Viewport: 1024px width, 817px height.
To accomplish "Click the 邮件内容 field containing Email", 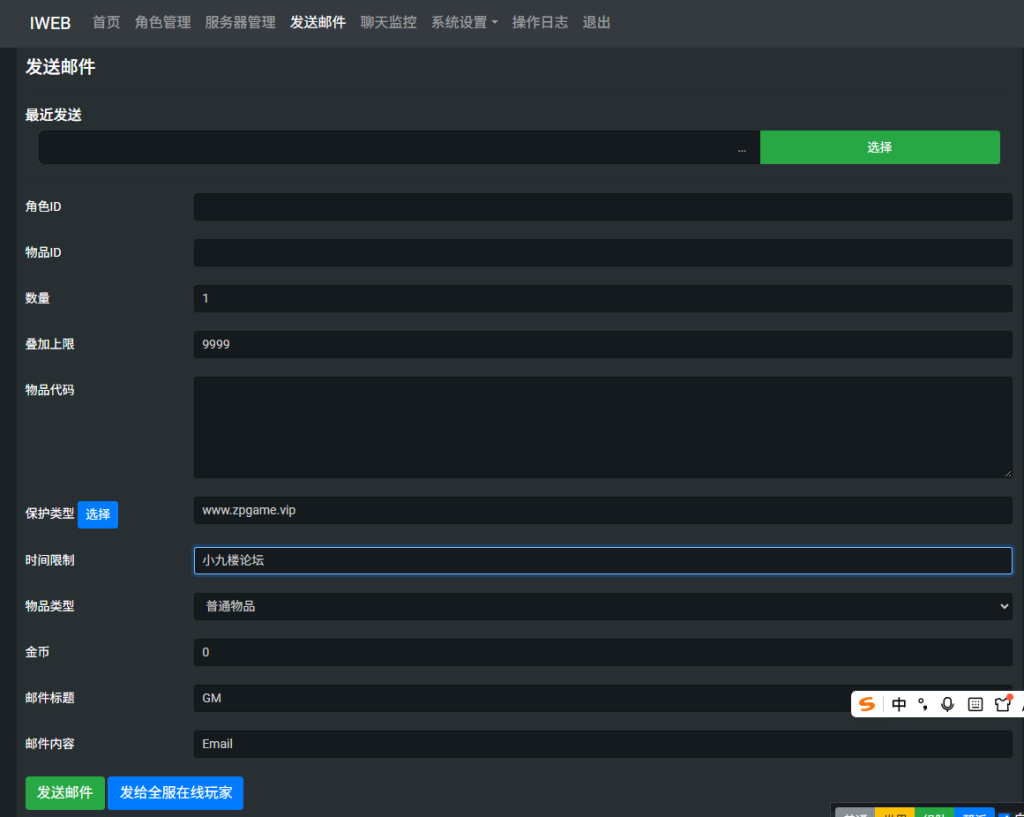I will point(603,744).
